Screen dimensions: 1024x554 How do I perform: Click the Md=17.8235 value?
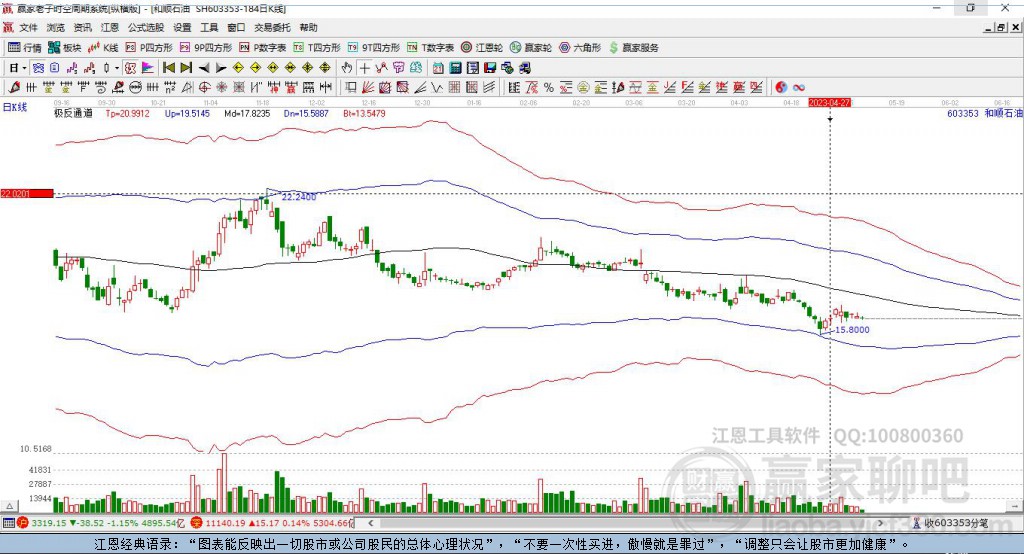point(247,113)
